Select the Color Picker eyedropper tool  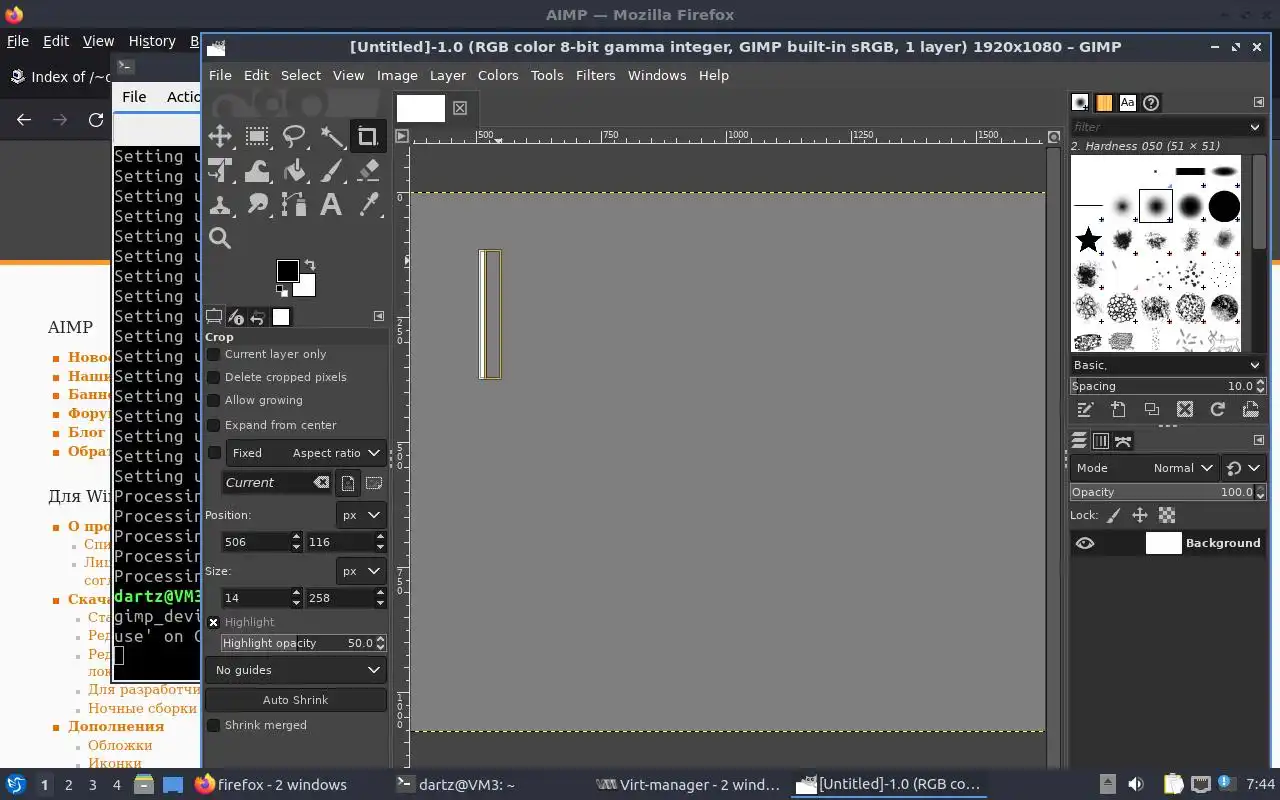[368, 205]
